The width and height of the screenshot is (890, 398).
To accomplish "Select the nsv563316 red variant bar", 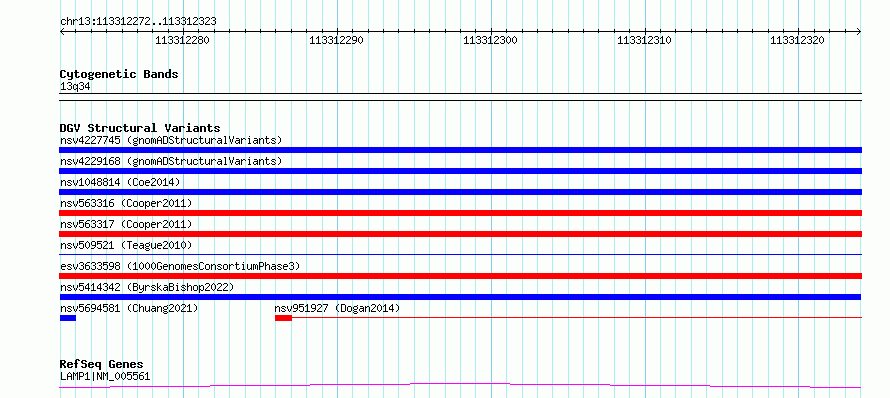I will tap(460, 213).
